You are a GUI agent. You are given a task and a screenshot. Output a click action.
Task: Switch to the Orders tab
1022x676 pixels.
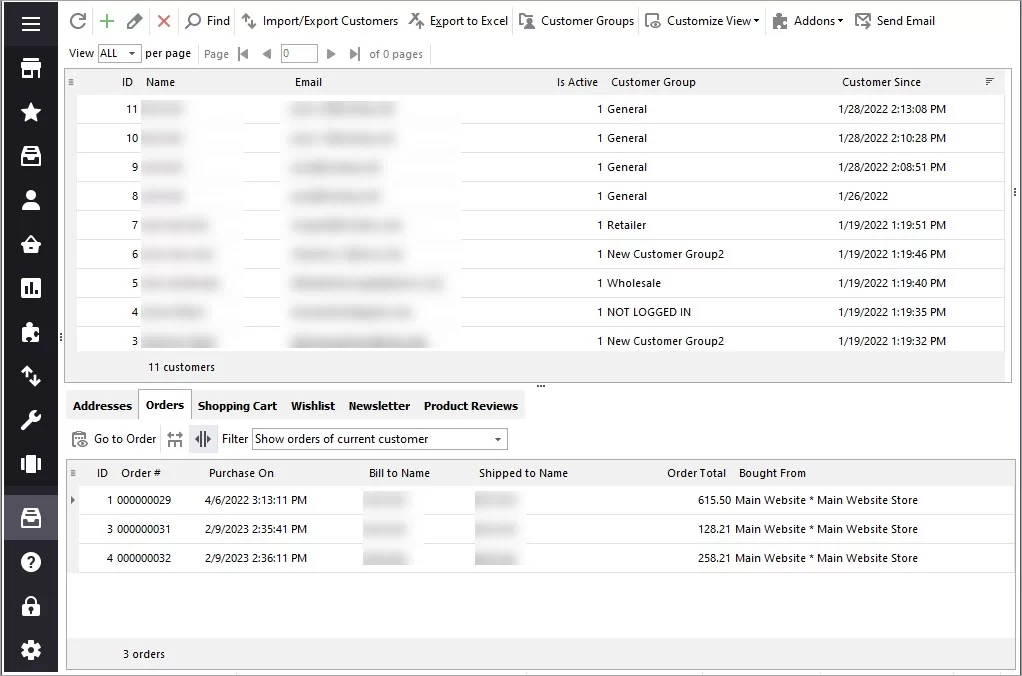pyautogui.click(x=165, y=405)
